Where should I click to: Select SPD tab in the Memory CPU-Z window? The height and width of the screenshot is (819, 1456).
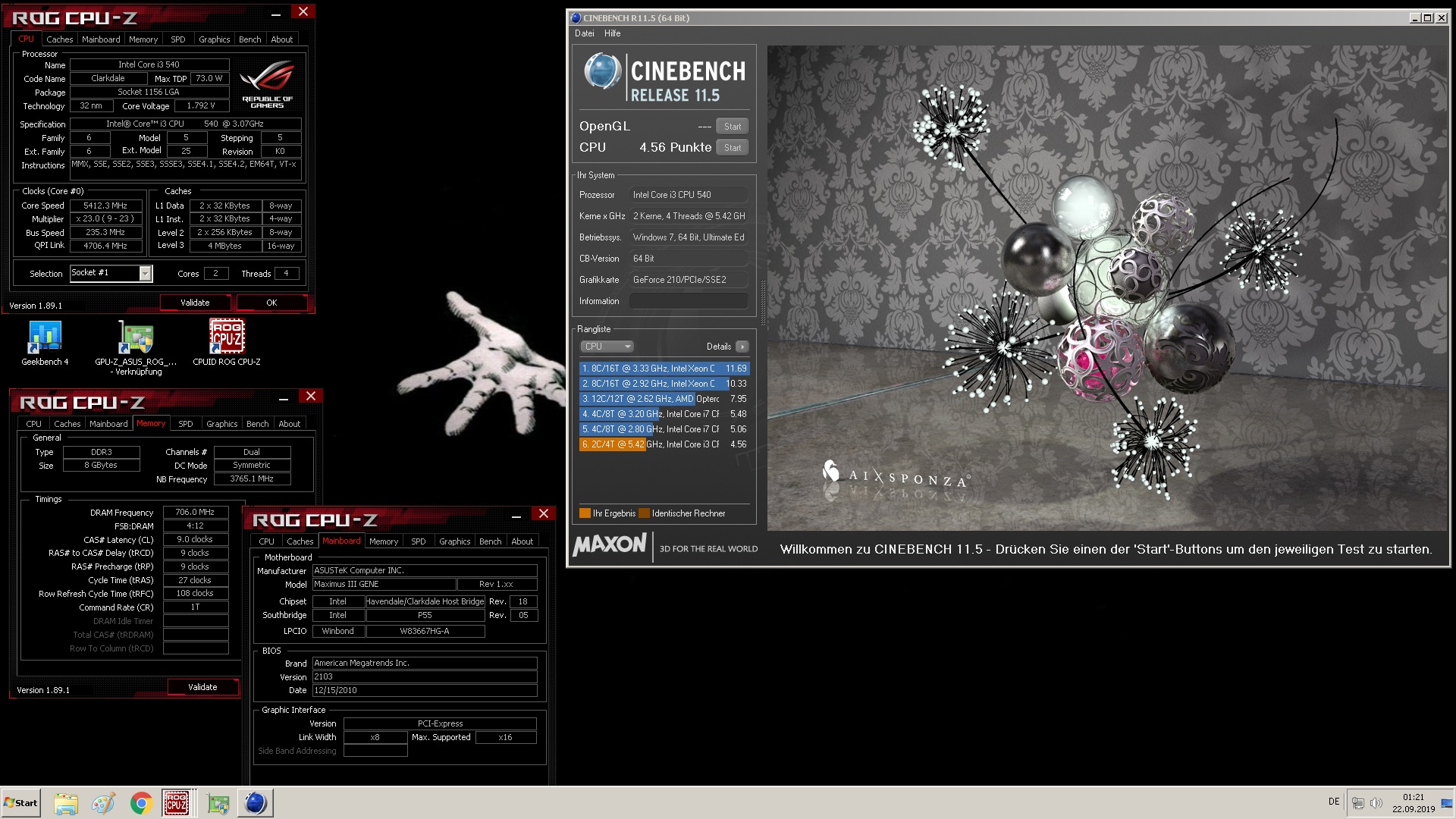pyautogui.click(x=186, y=424)
